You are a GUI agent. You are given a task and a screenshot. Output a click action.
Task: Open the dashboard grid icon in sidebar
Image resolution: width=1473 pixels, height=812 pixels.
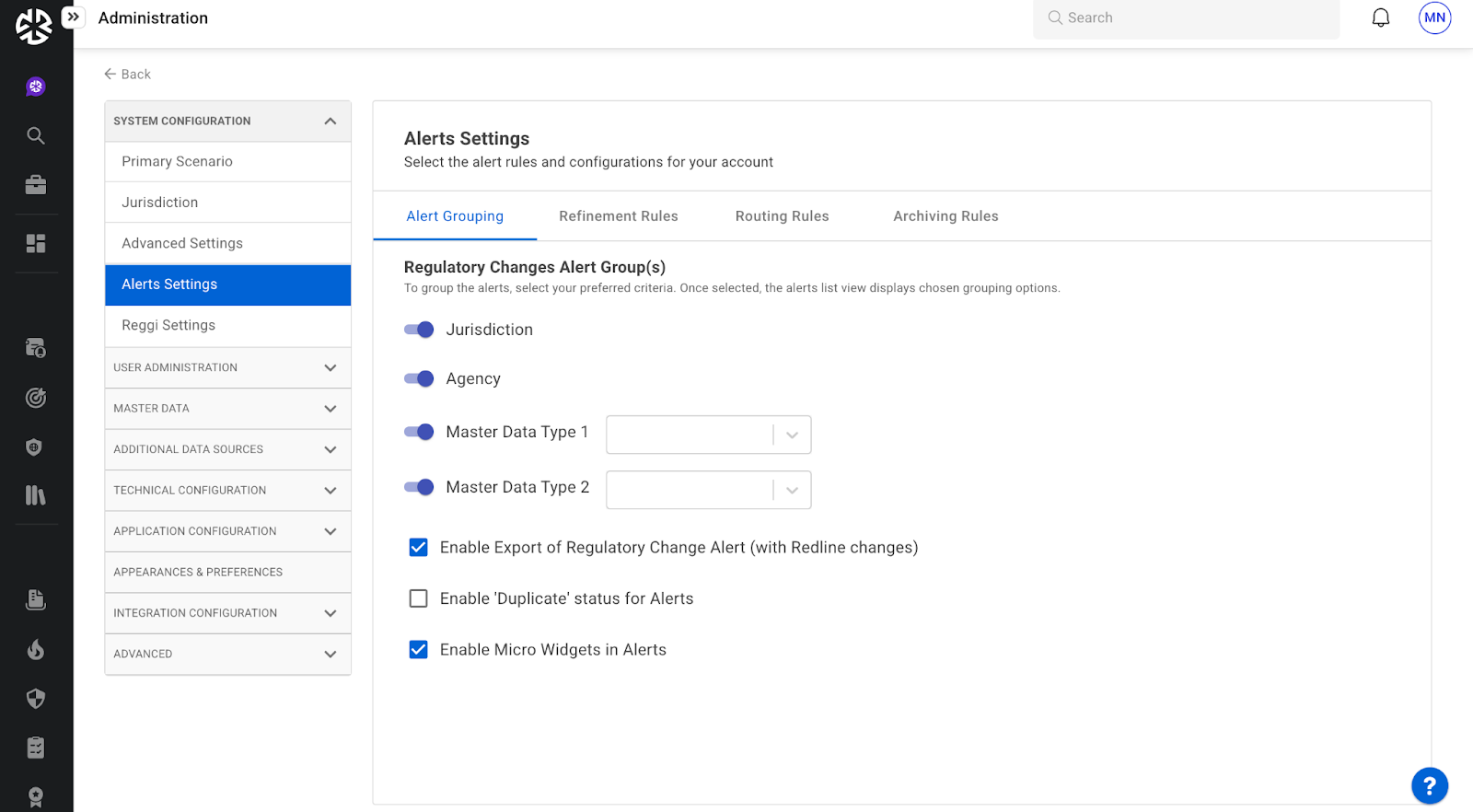[x=36, y=243]
